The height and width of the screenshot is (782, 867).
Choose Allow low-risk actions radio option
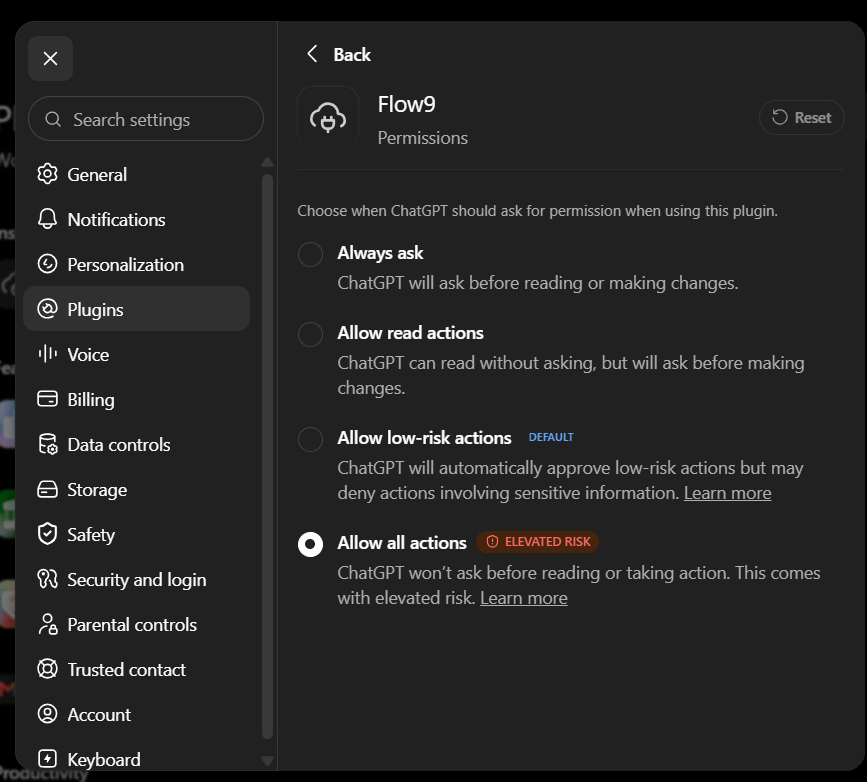tap(310, 439)
